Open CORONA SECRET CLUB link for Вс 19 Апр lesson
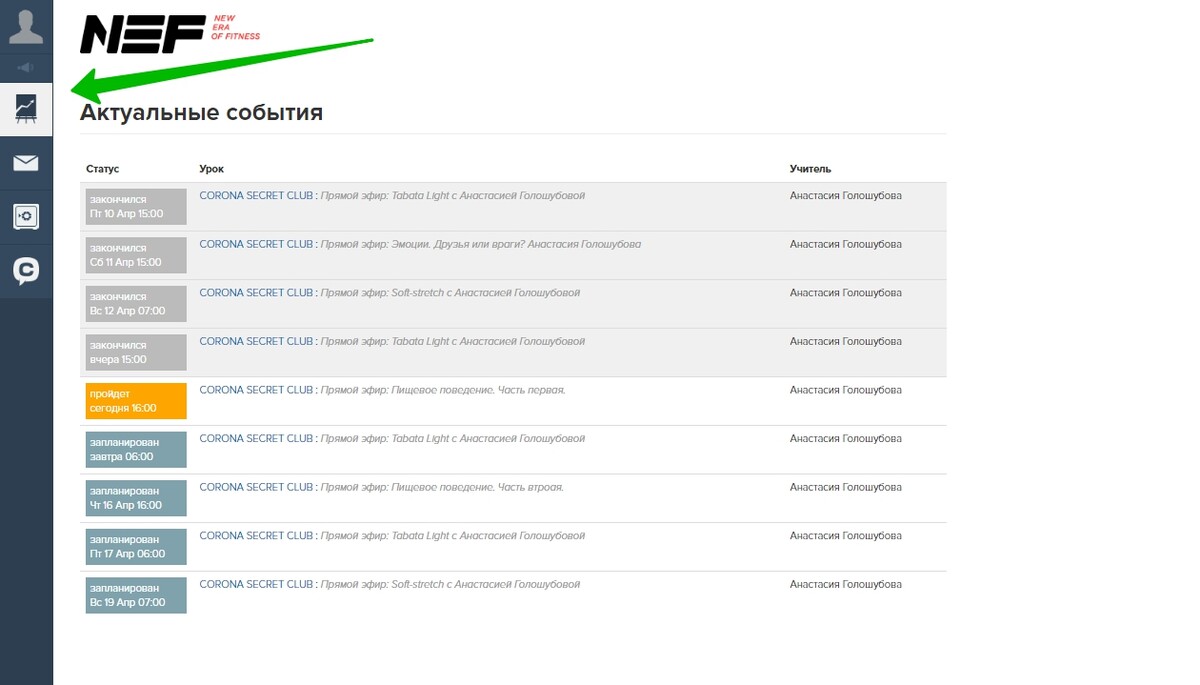 (x=257, y=584)
